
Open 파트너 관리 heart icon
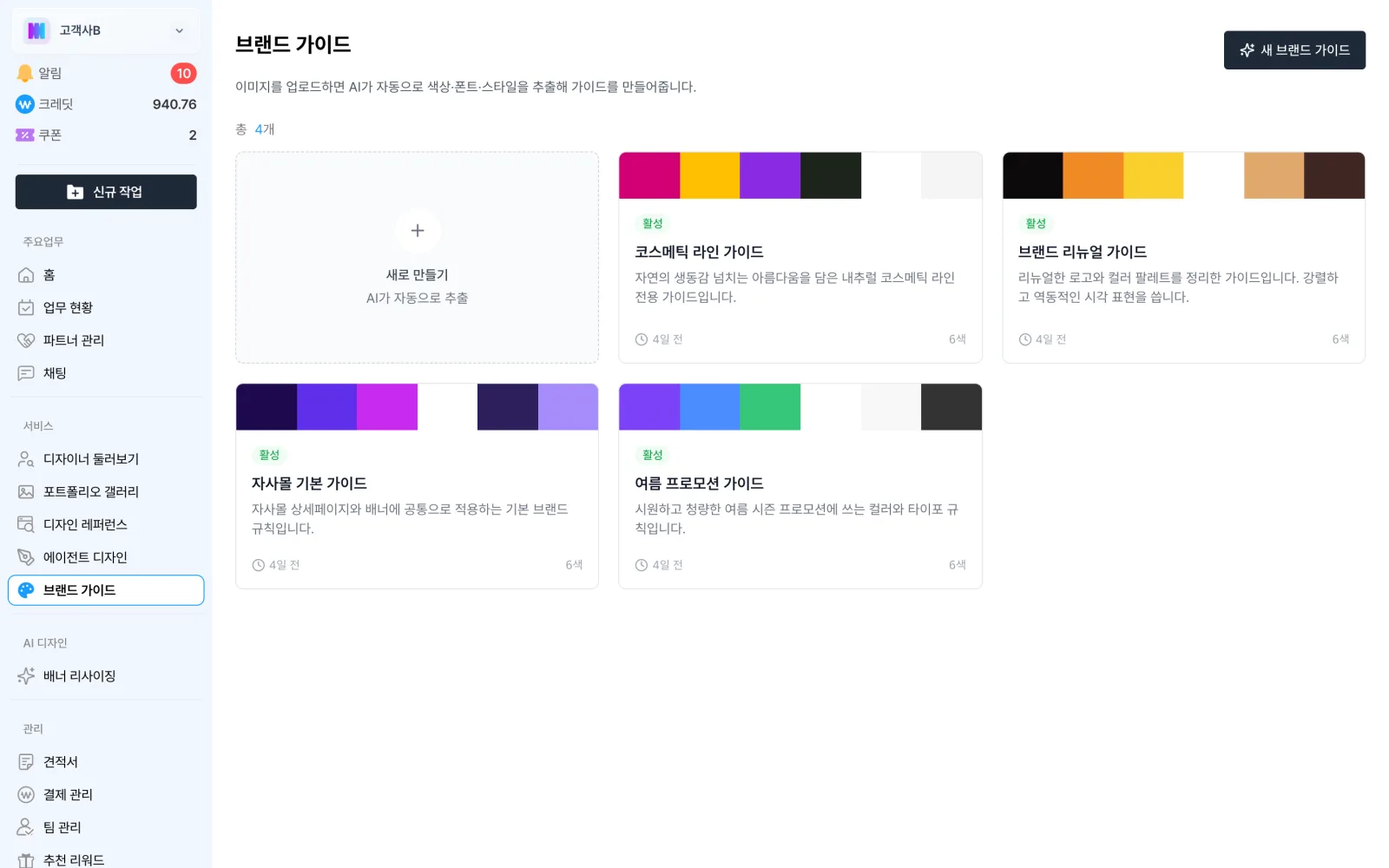tap(26, 340)
